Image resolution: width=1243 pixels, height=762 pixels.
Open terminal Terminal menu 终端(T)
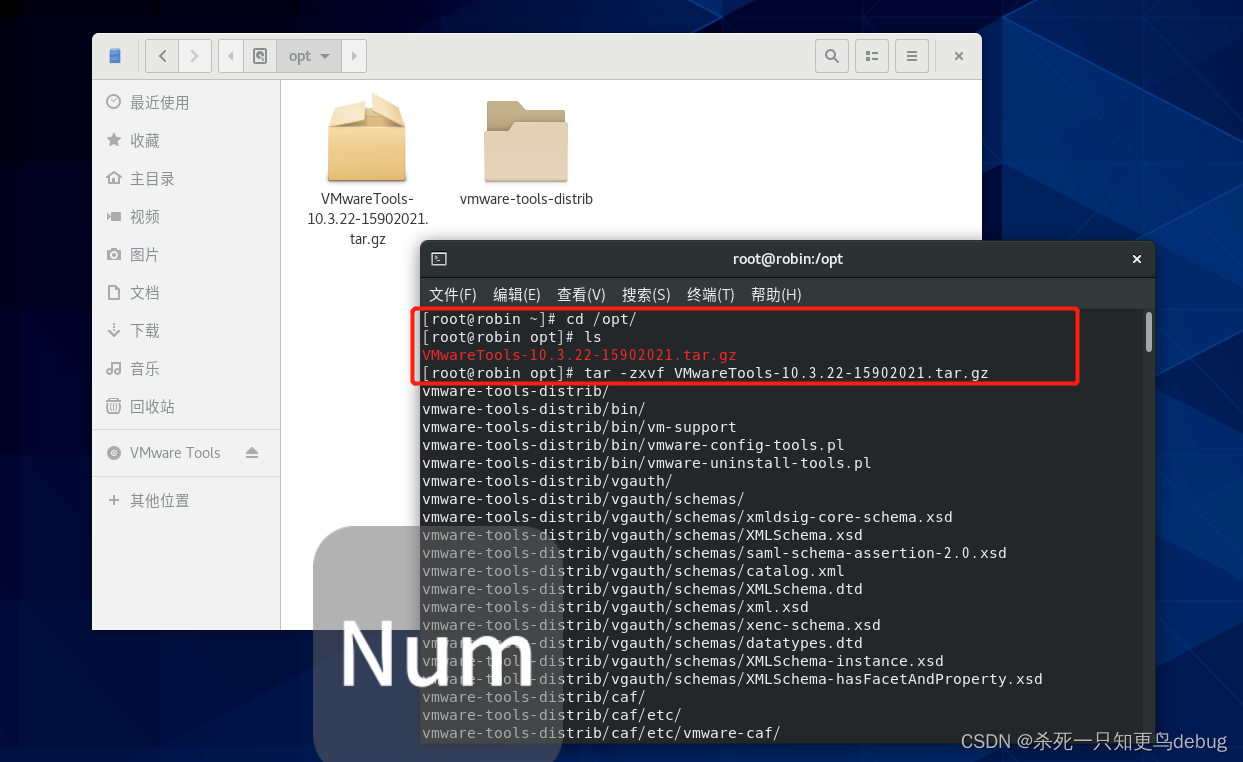(711, 294)
